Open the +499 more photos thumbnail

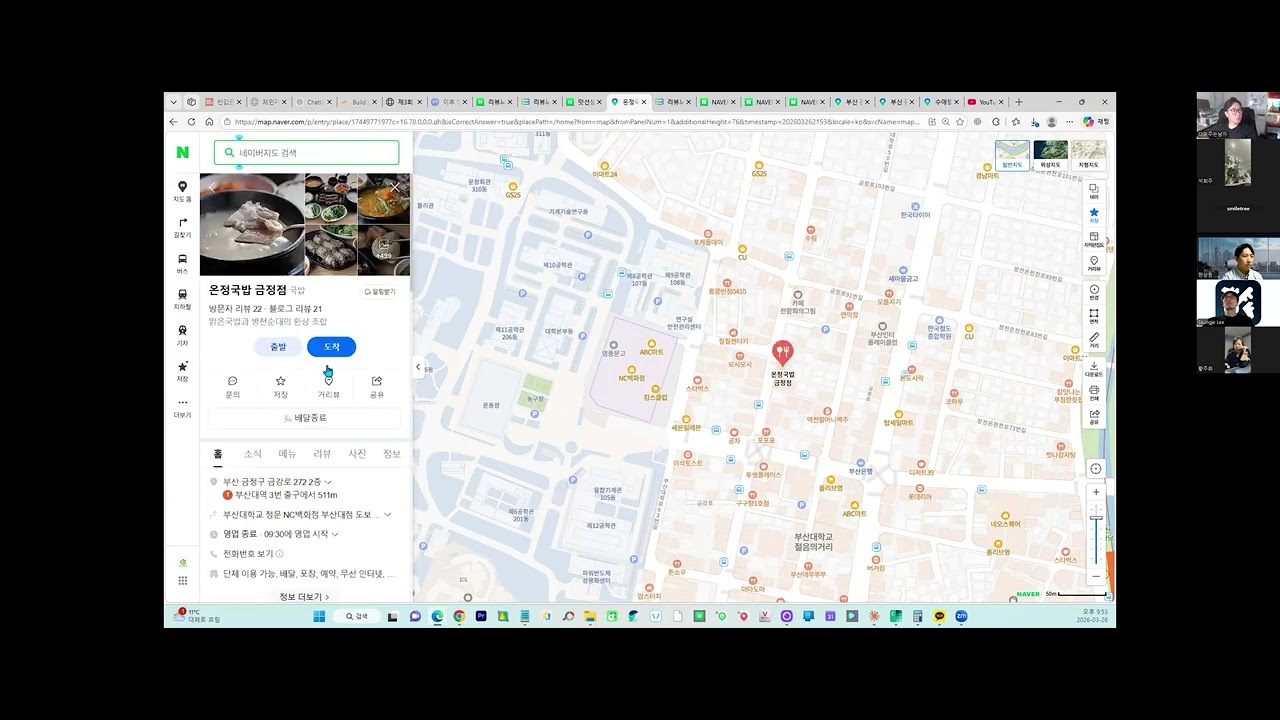pyautogui.click(x=384, y=250)
